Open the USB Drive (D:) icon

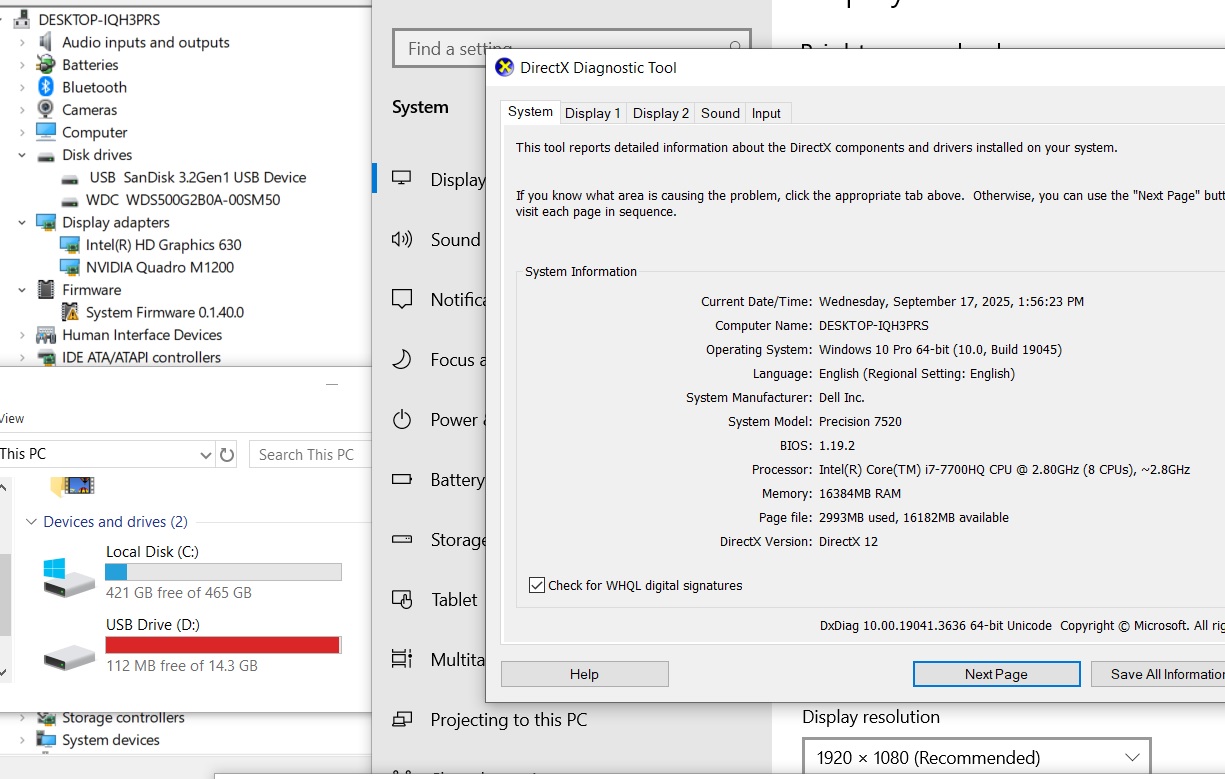[69, 654]
